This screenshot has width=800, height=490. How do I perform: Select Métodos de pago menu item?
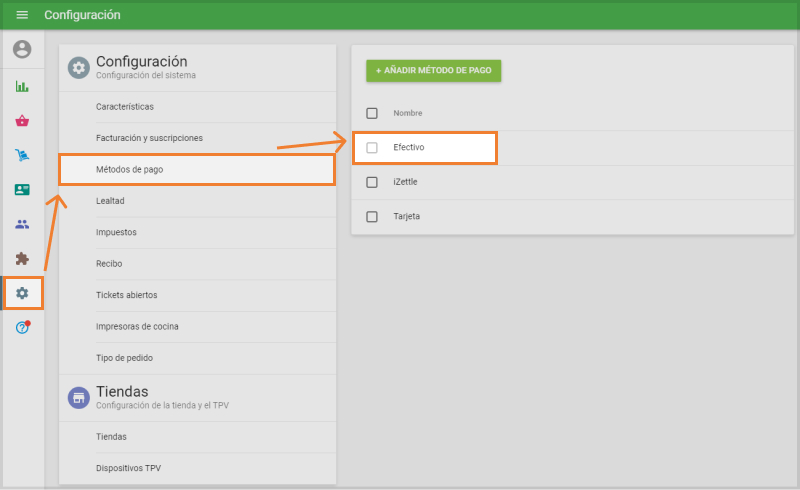tap(197, 169)
